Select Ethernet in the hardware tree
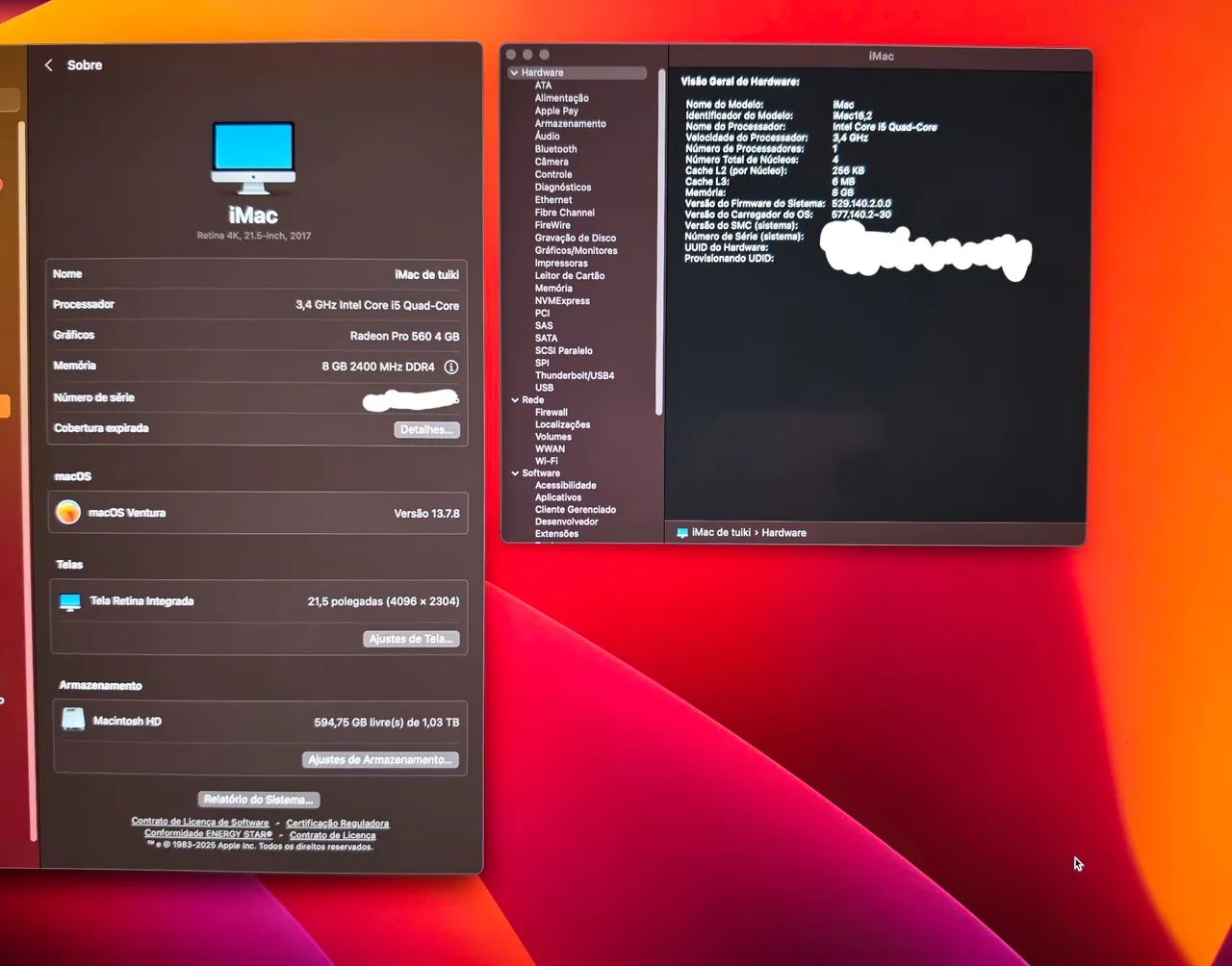1232x966 pixels. point(553,200)
